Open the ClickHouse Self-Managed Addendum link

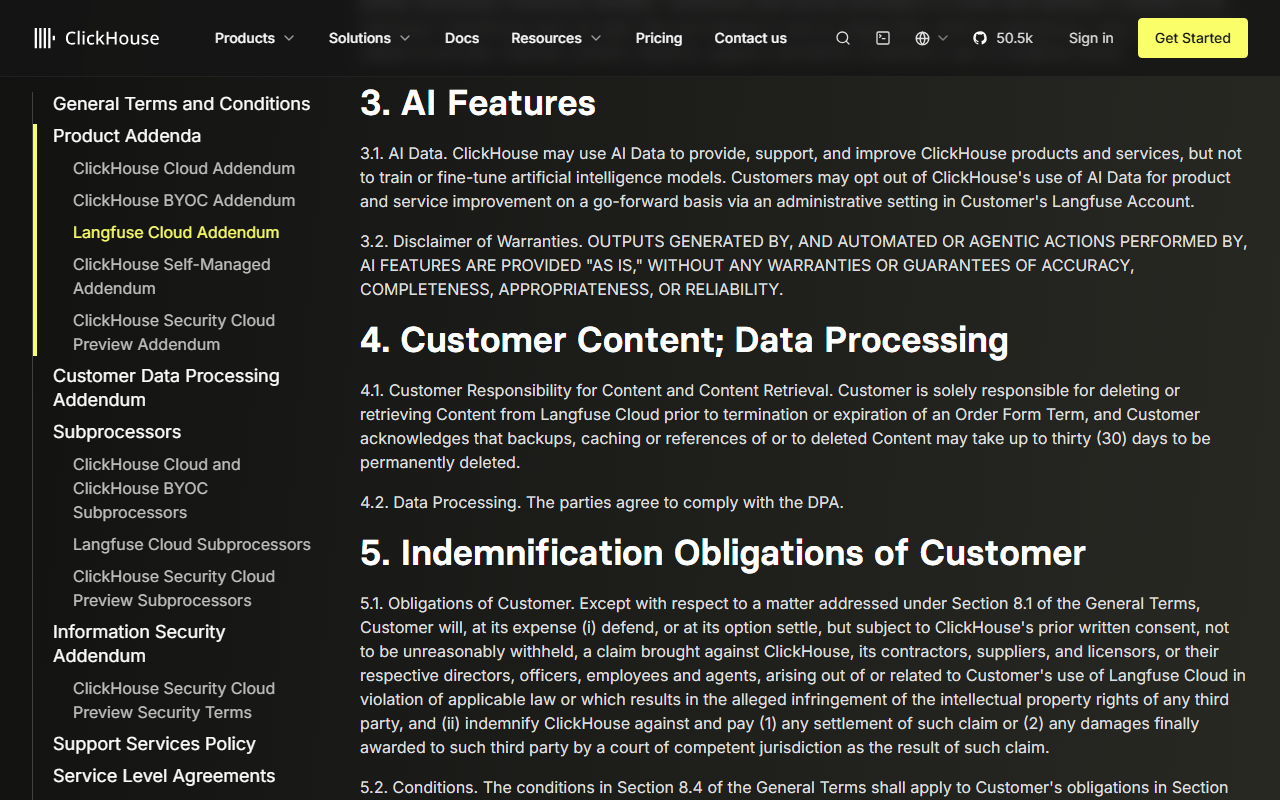pyautogui.click(x=172, y=276)
